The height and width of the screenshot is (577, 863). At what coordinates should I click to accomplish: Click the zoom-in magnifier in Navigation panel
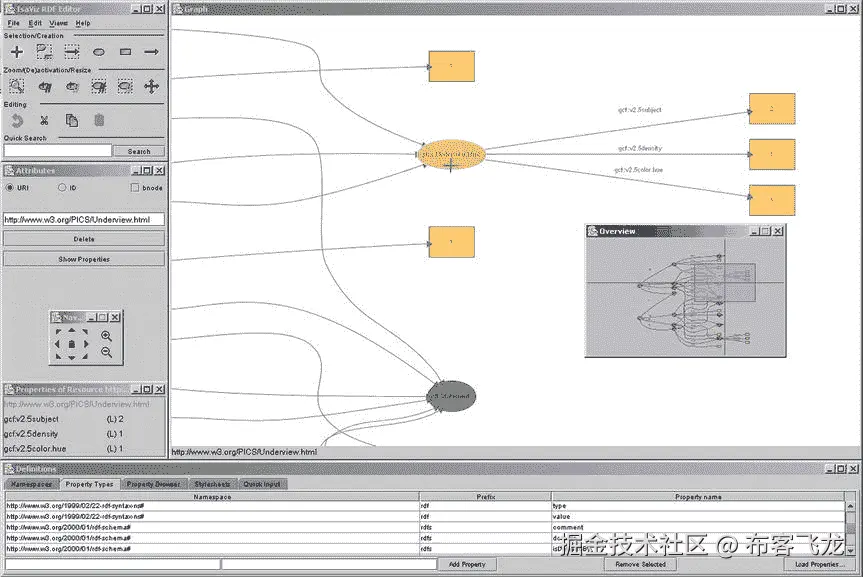pos(107,335)
